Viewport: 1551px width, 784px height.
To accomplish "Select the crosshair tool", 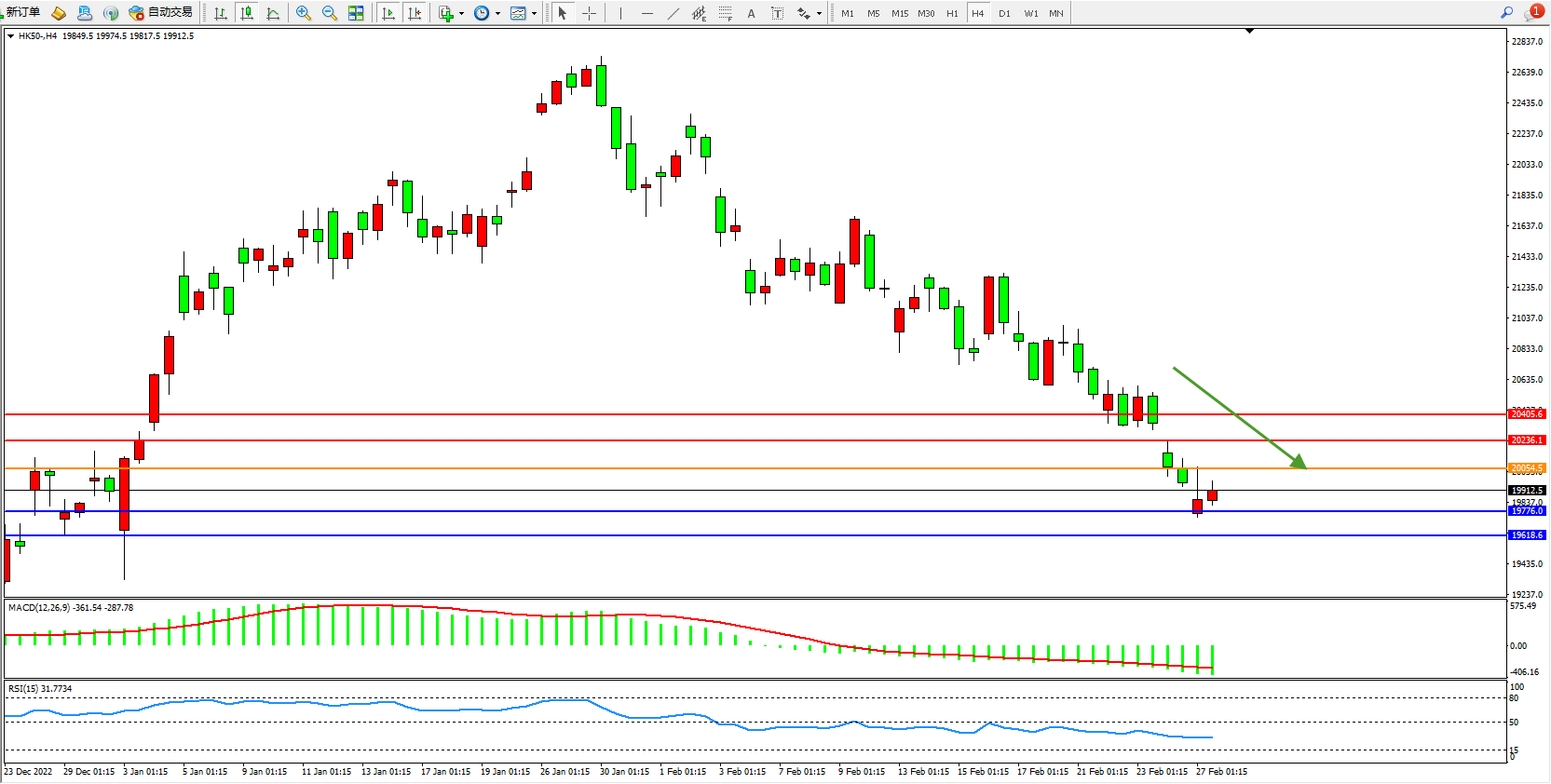I will 589,13.
